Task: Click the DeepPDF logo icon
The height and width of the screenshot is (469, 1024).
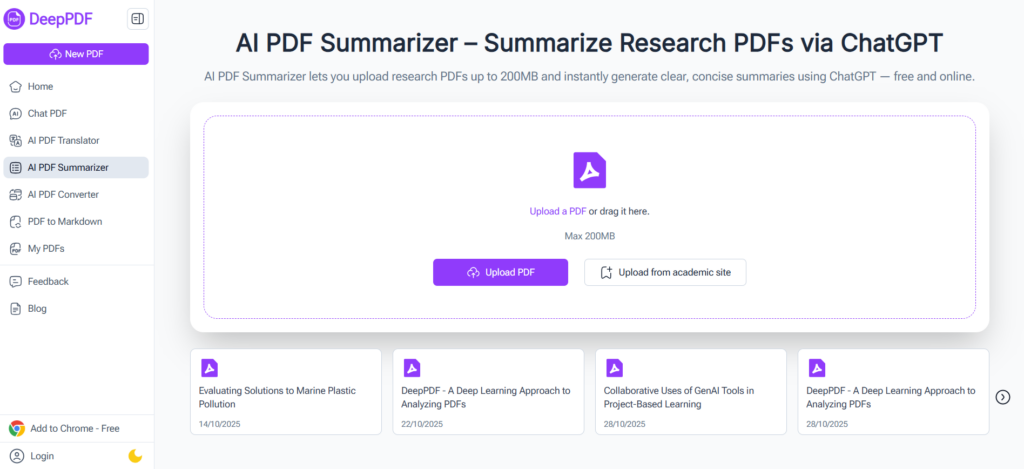Action: 14,19
